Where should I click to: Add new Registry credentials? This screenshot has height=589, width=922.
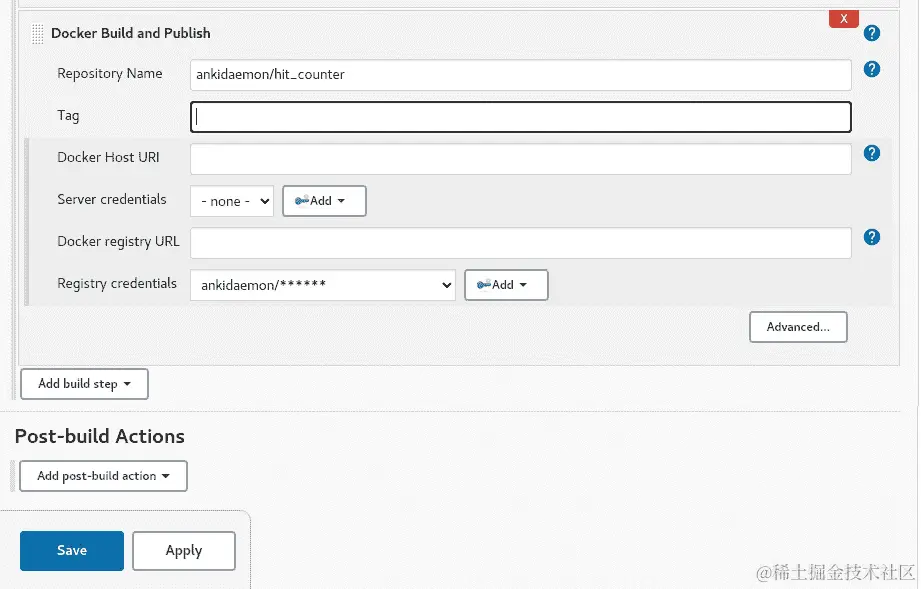click(506, 285)
